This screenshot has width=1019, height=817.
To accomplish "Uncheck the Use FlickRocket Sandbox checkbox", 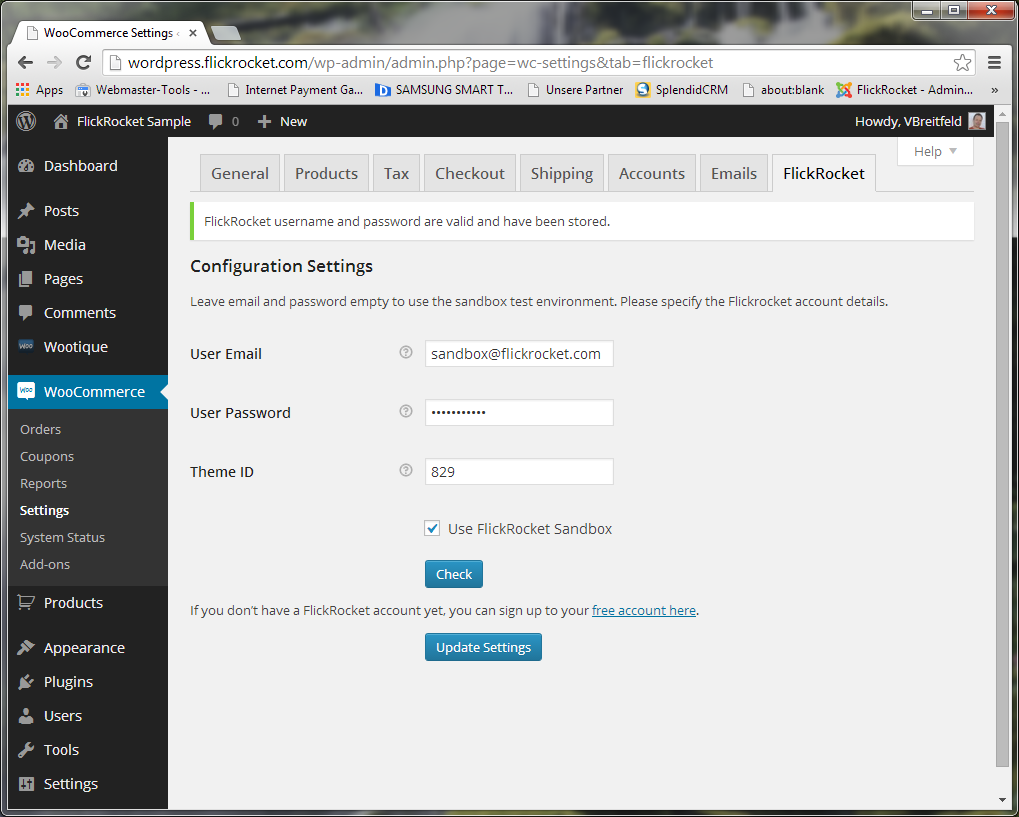I will pyautogui.click(x=432, y=528).
